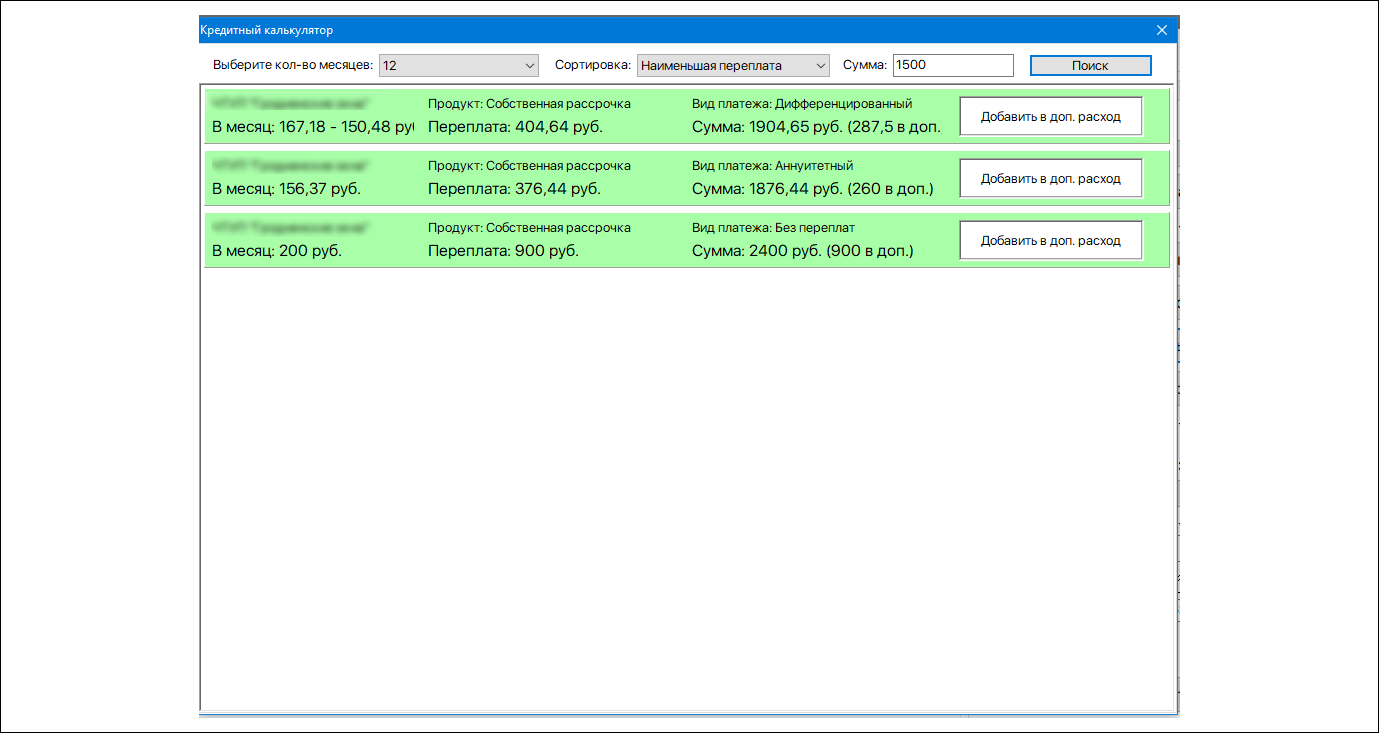Screen dimensions: 1379x733
Task: Select text 'В месяц: 156,37 руб.'
Action: [x=287, y=189]
